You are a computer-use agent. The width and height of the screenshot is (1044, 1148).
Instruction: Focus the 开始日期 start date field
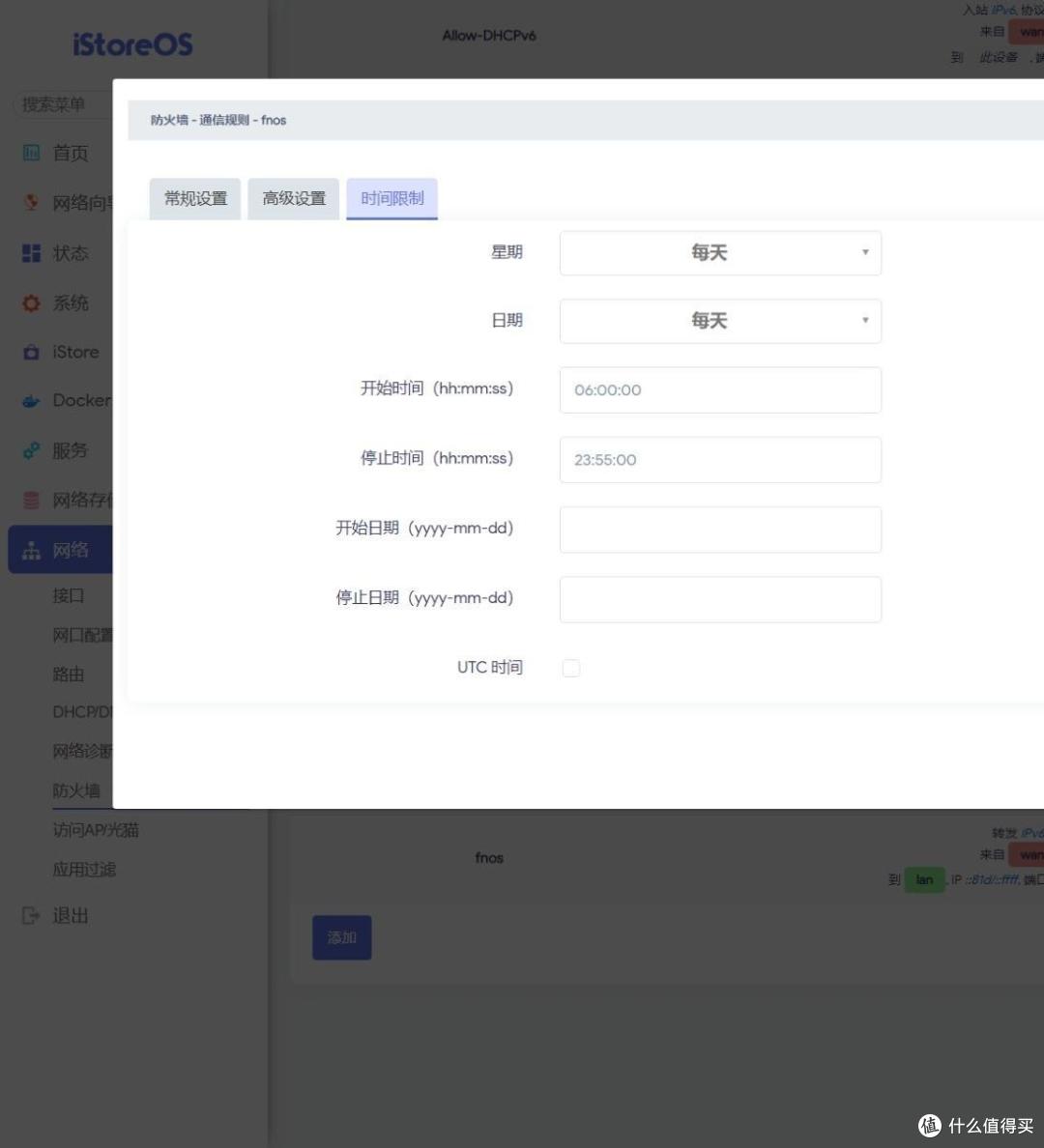tap(720, 530)
